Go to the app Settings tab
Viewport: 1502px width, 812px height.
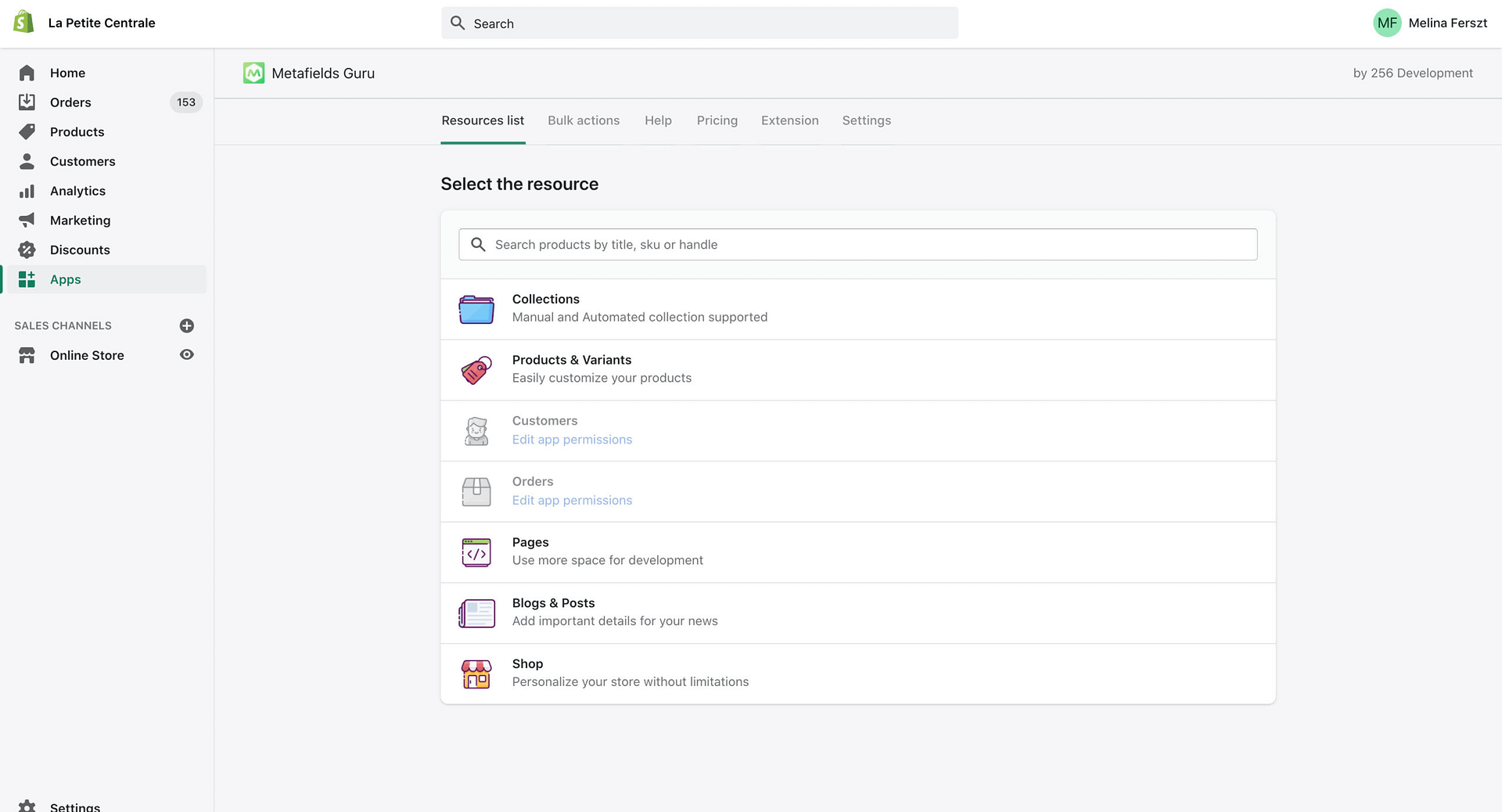pyautogui.click(x=866, y=120)
